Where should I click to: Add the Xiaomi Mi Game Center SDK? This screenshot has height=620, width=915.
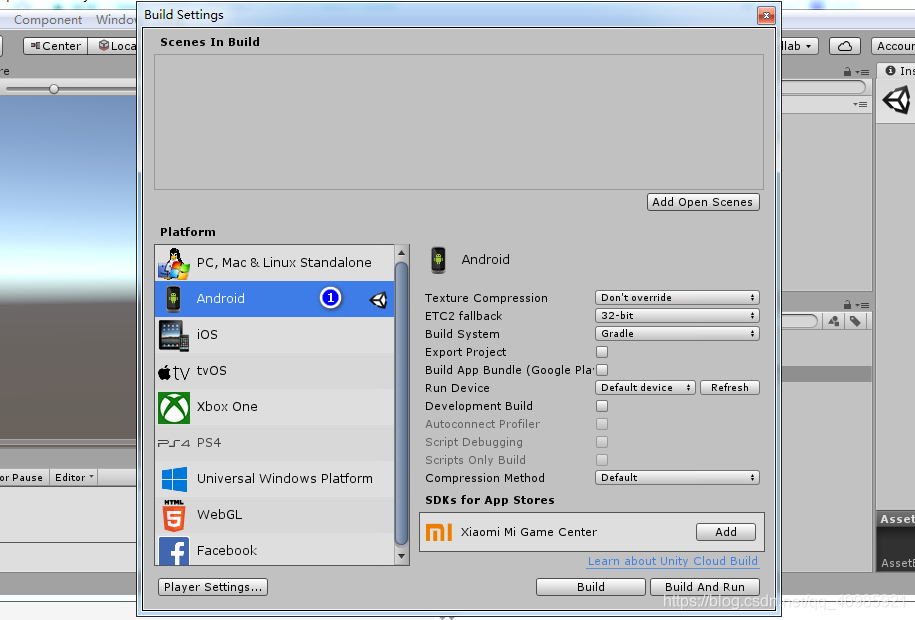(726, 532)
